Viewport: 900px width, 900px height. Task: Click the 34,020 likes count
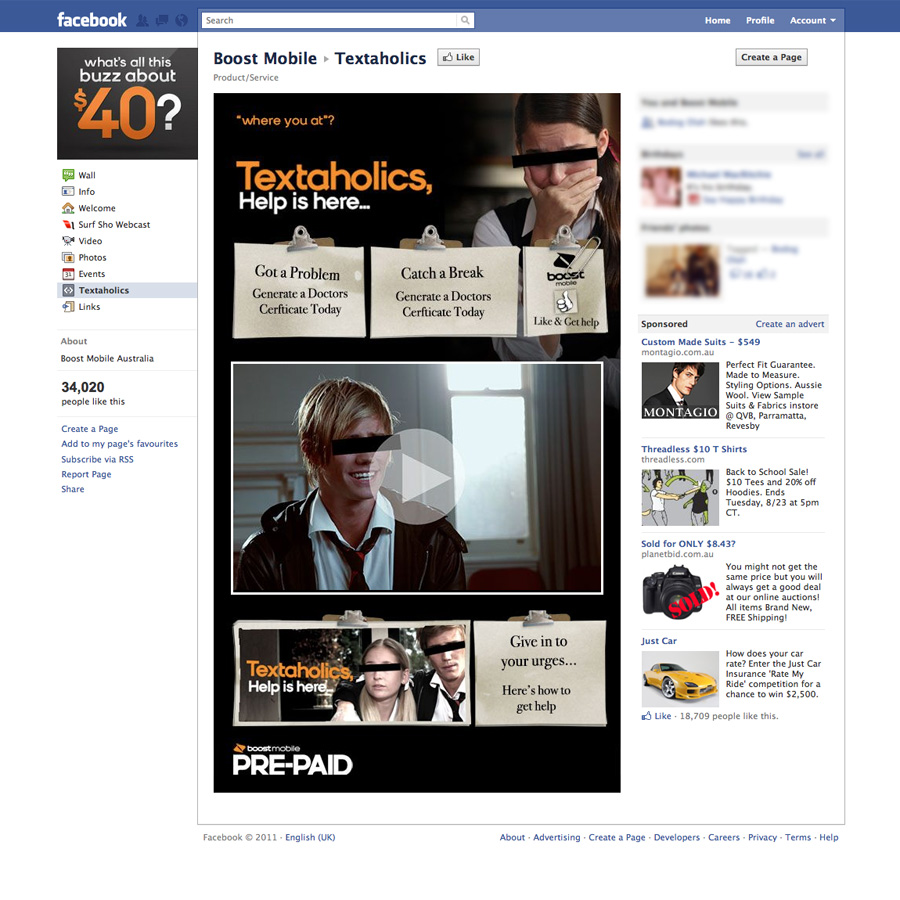(x=83, y=387)
